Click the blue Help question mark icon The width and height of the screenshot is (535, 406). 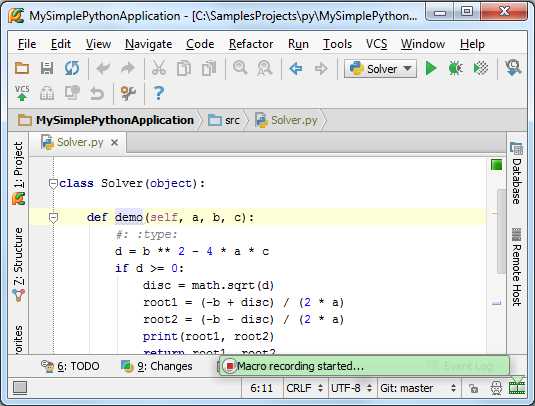pos(159,93)
